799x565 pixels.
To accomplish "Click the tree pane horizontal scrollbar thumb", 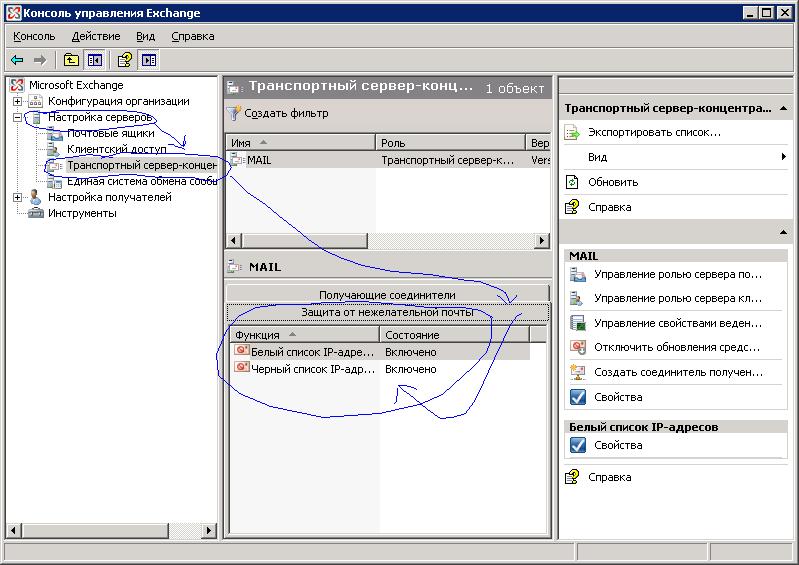I will click(94, 530).
